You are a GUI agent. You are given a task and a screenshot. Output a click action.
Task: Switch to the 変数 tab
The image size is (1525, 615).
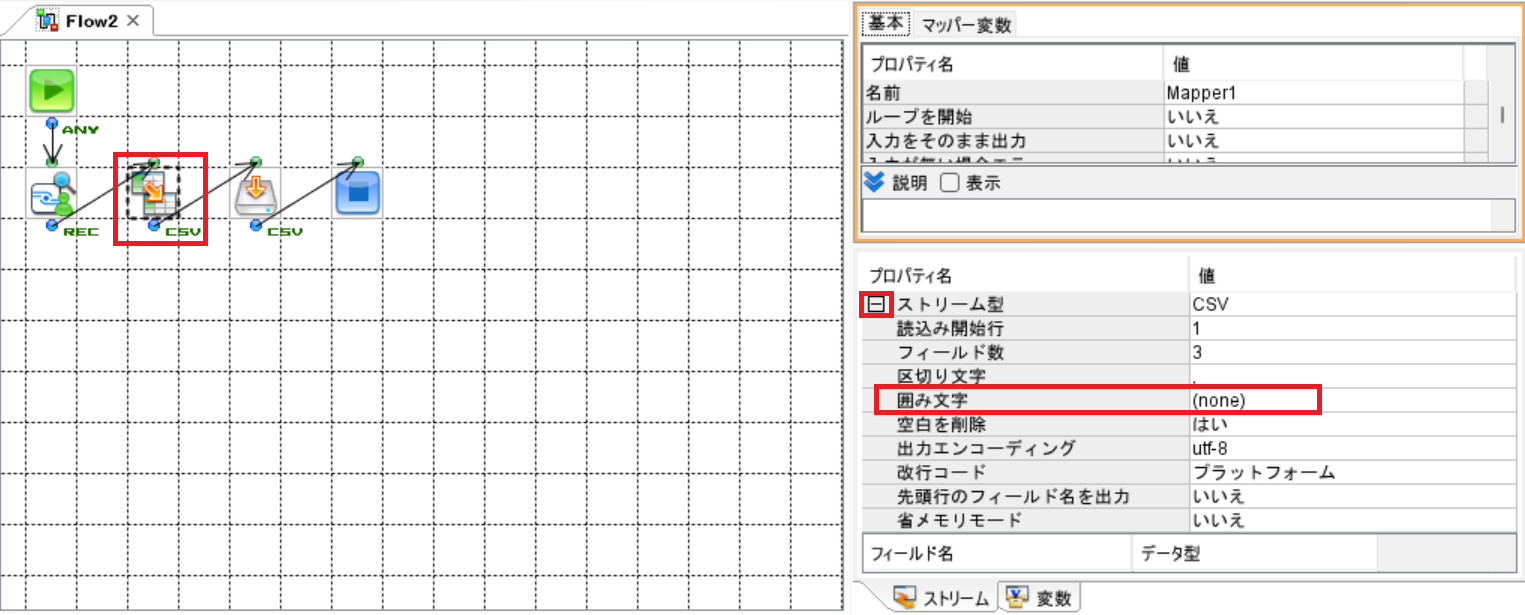(1040, 598)
